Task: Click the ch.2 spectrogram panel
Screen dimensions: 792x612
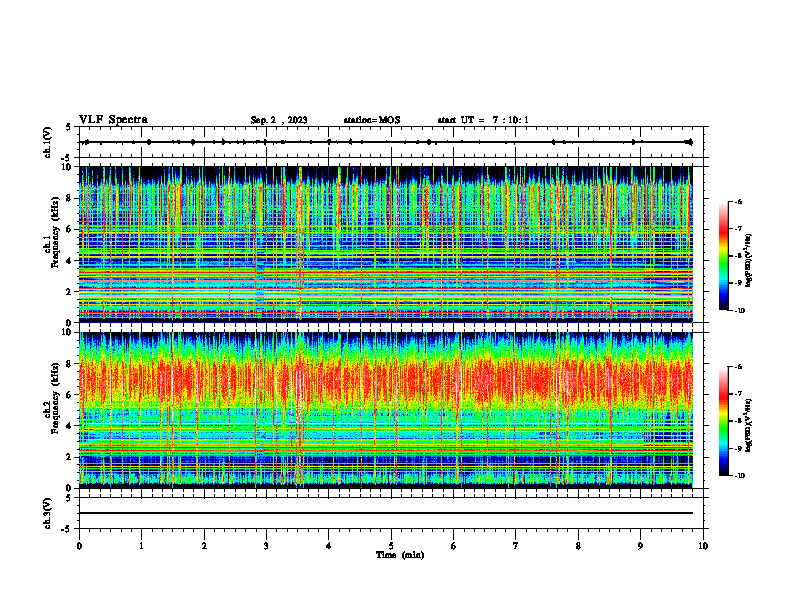Action: (x=386, y=410)
